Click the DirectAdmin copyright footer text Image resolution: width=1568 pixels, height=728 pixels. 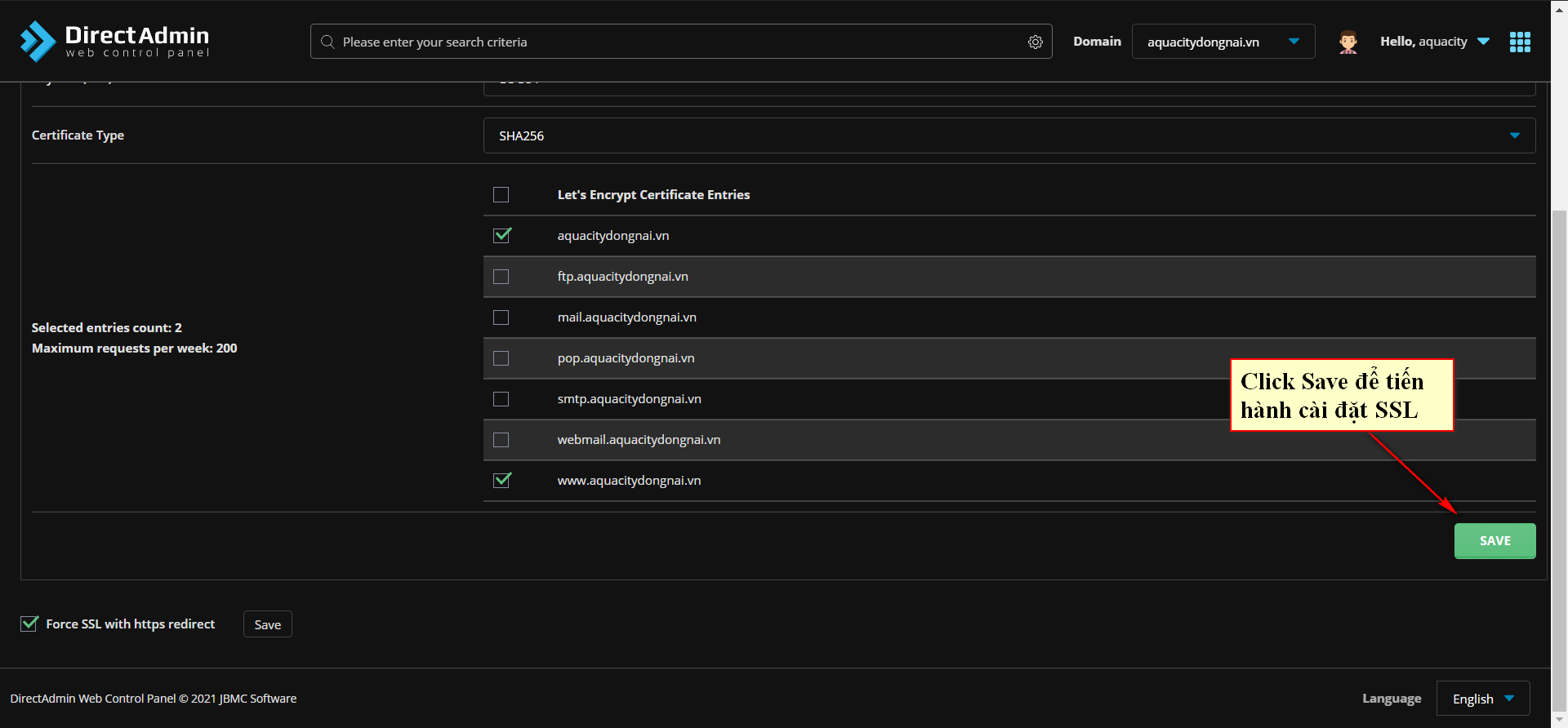154,699
